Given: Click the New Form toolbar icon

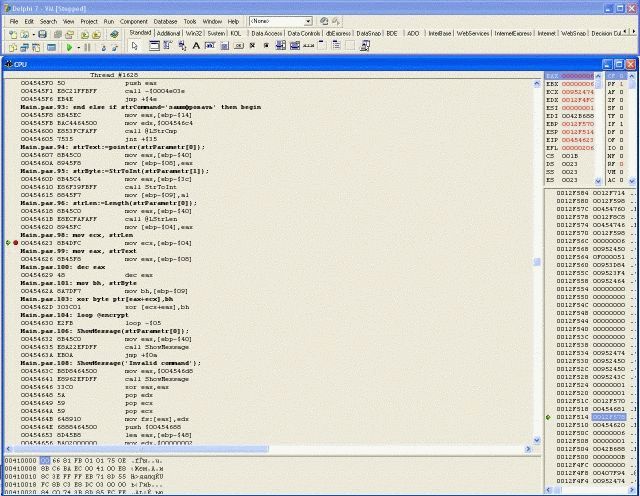Looking at the screenshot, I should click(x=51, y=48).
